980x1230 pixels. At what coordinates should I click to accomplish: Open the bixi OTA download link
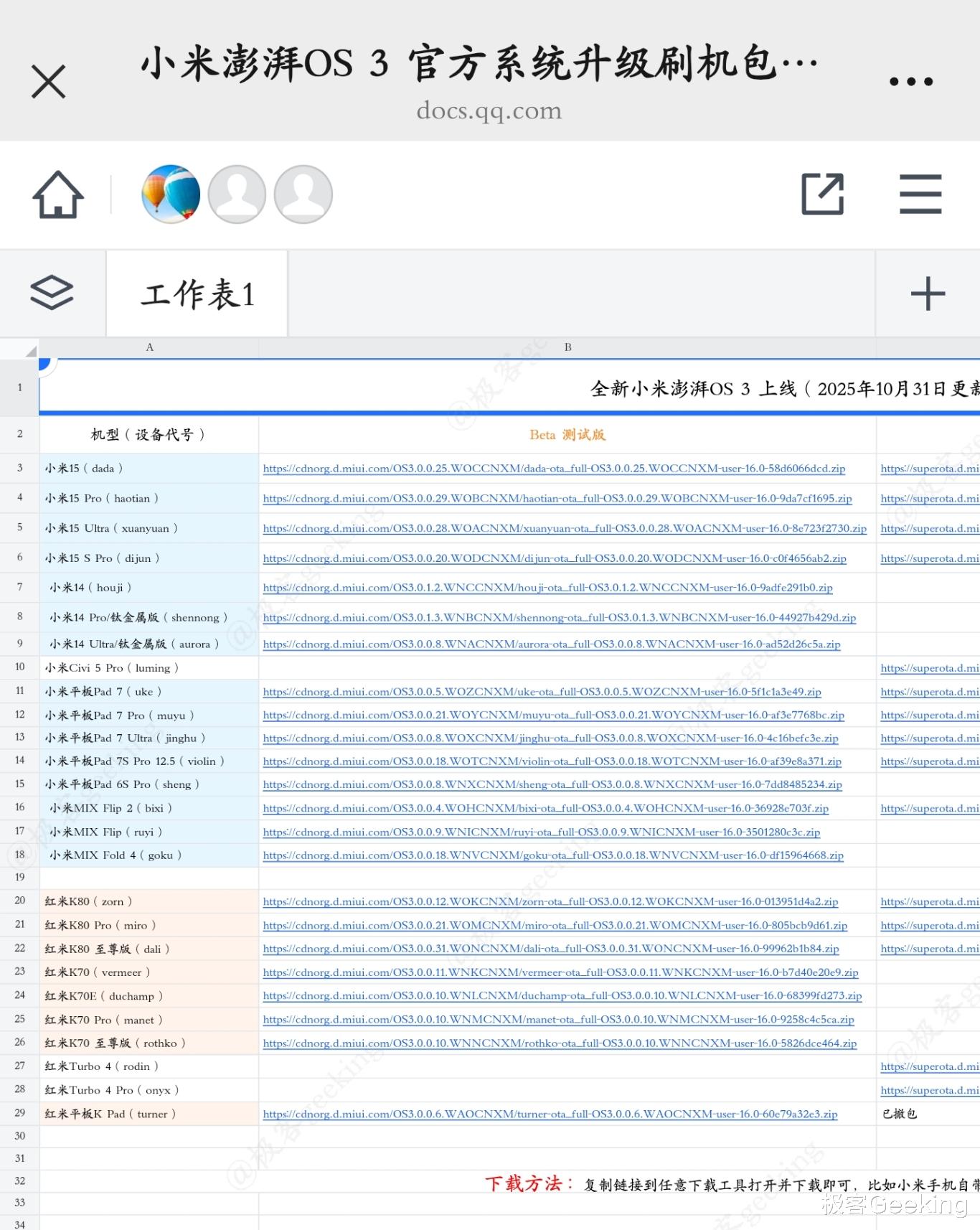pos(545,809)
